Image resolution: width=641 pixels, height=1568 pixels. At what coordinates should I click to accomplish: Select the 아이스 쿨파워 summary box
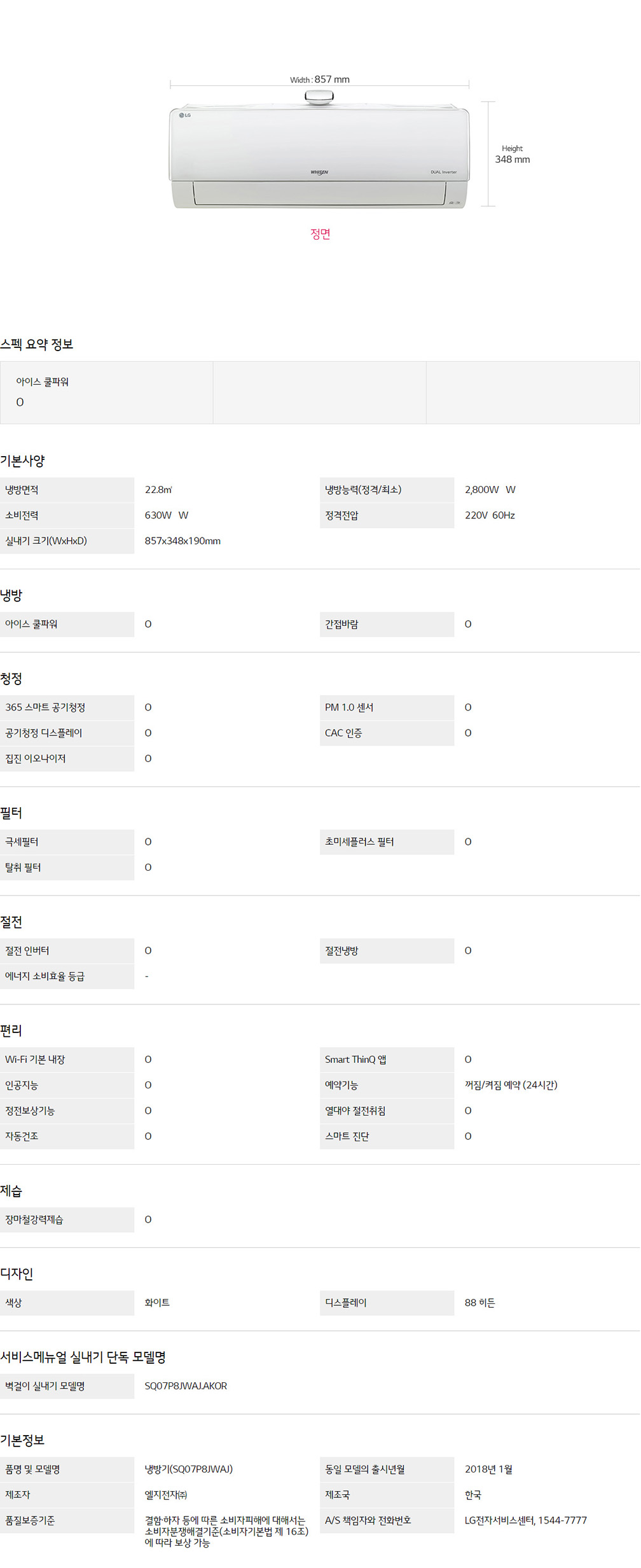[x=107, y=392]
